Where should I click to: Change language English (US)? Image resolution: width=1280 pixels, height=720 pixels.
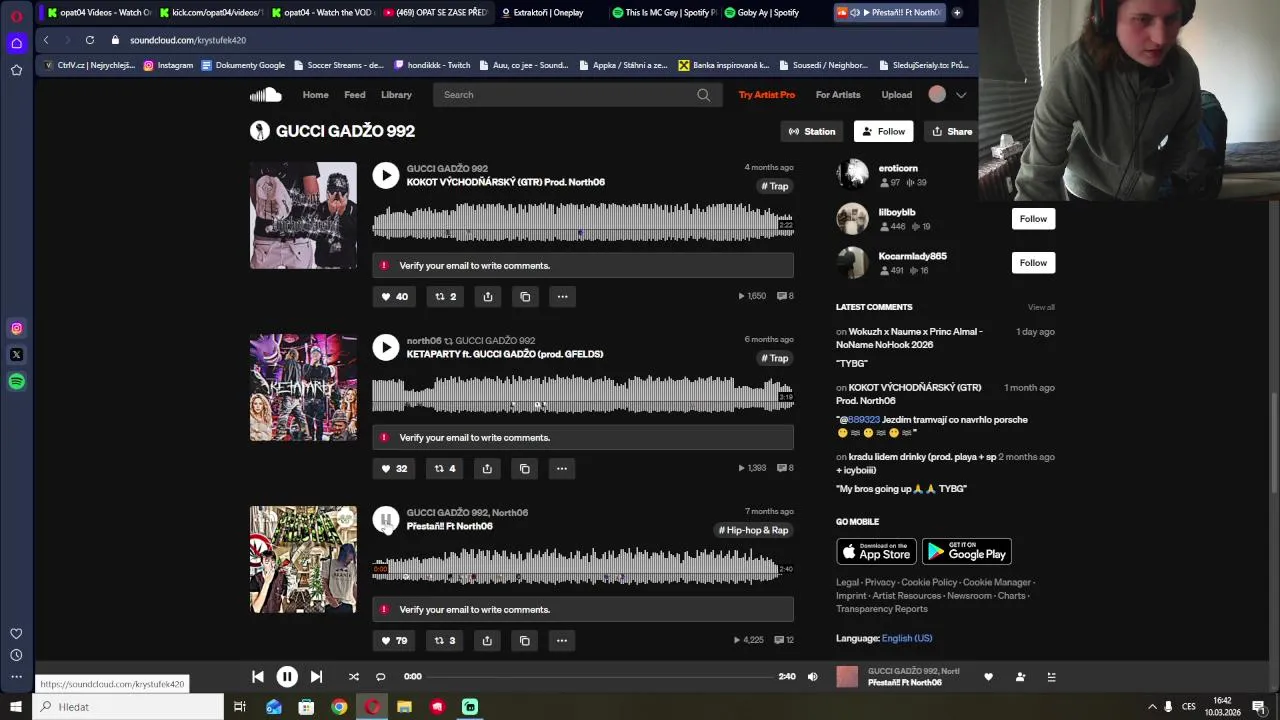point(907,638)
